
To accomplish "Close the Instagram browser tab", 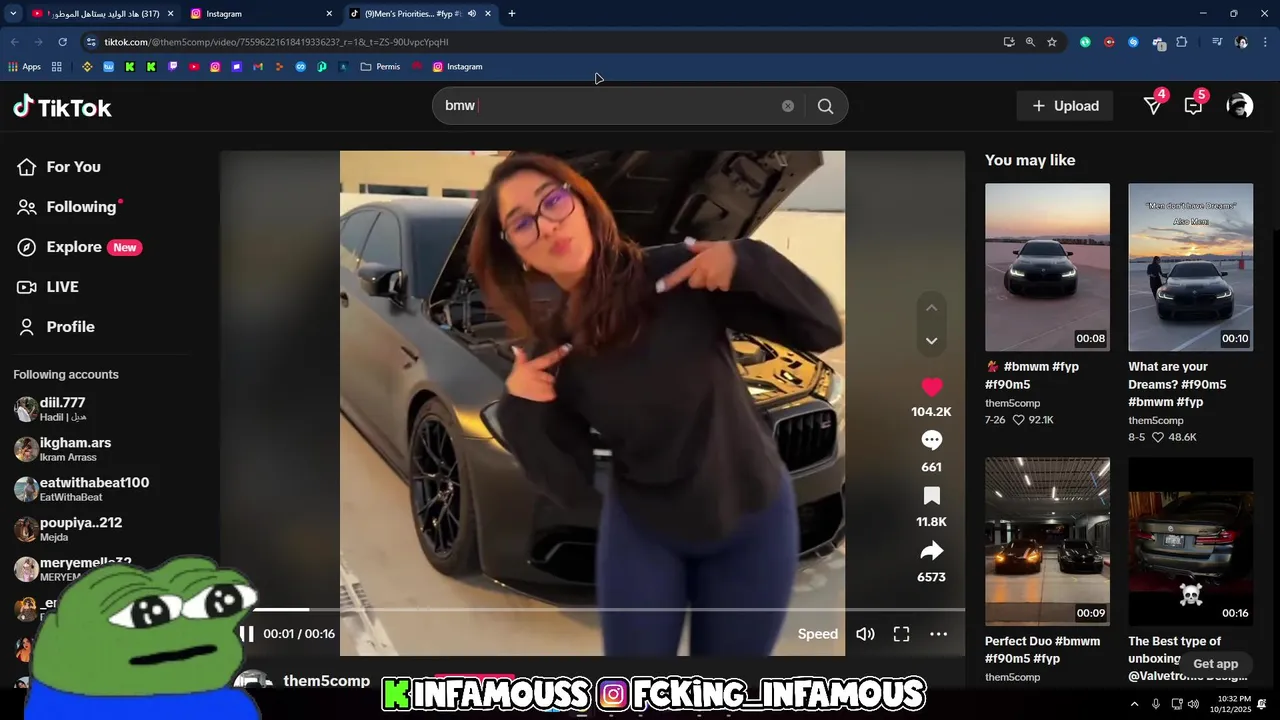I will tap(329, 14).
